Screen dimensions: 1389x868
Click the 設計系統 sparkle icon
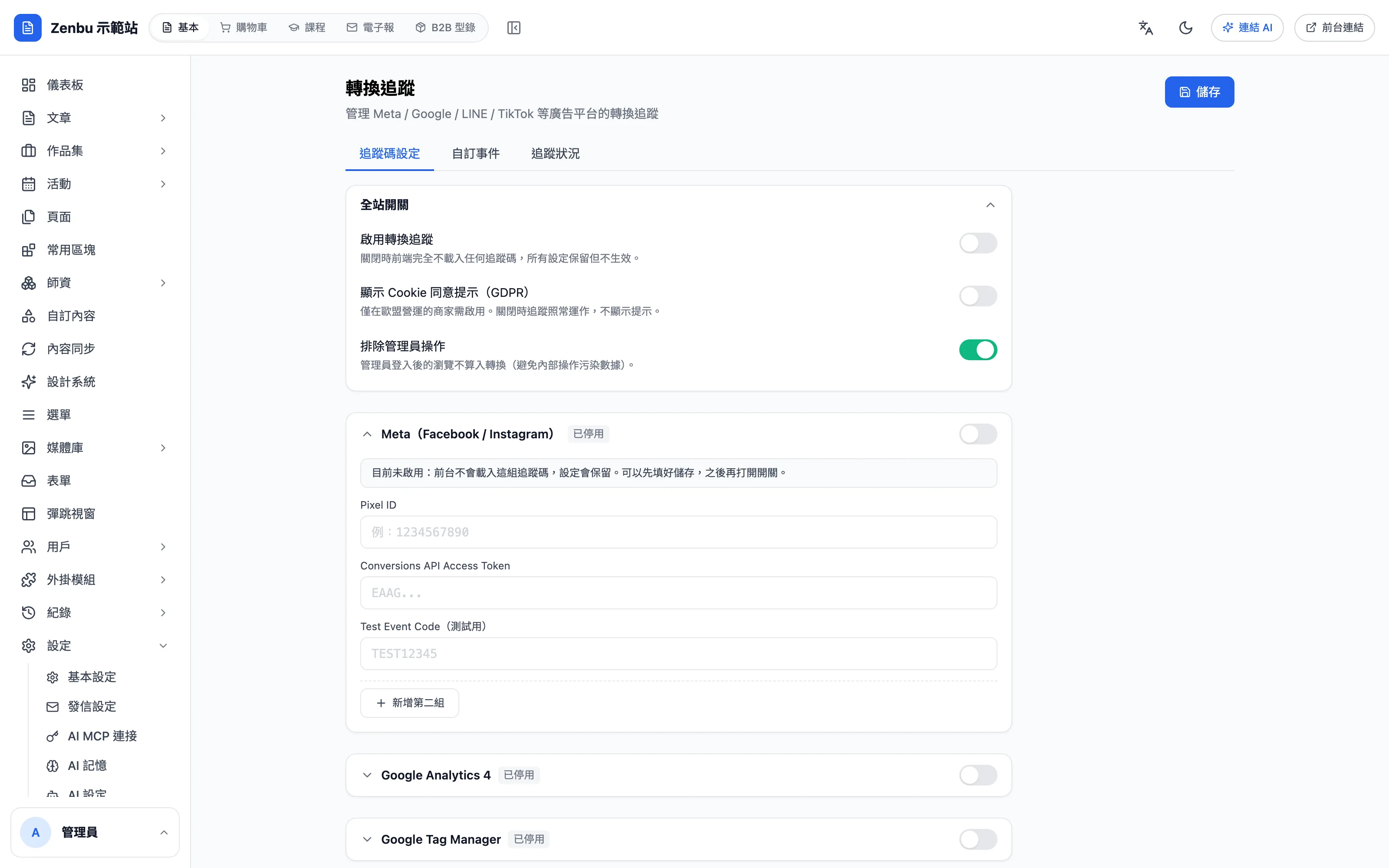point(29,382)
